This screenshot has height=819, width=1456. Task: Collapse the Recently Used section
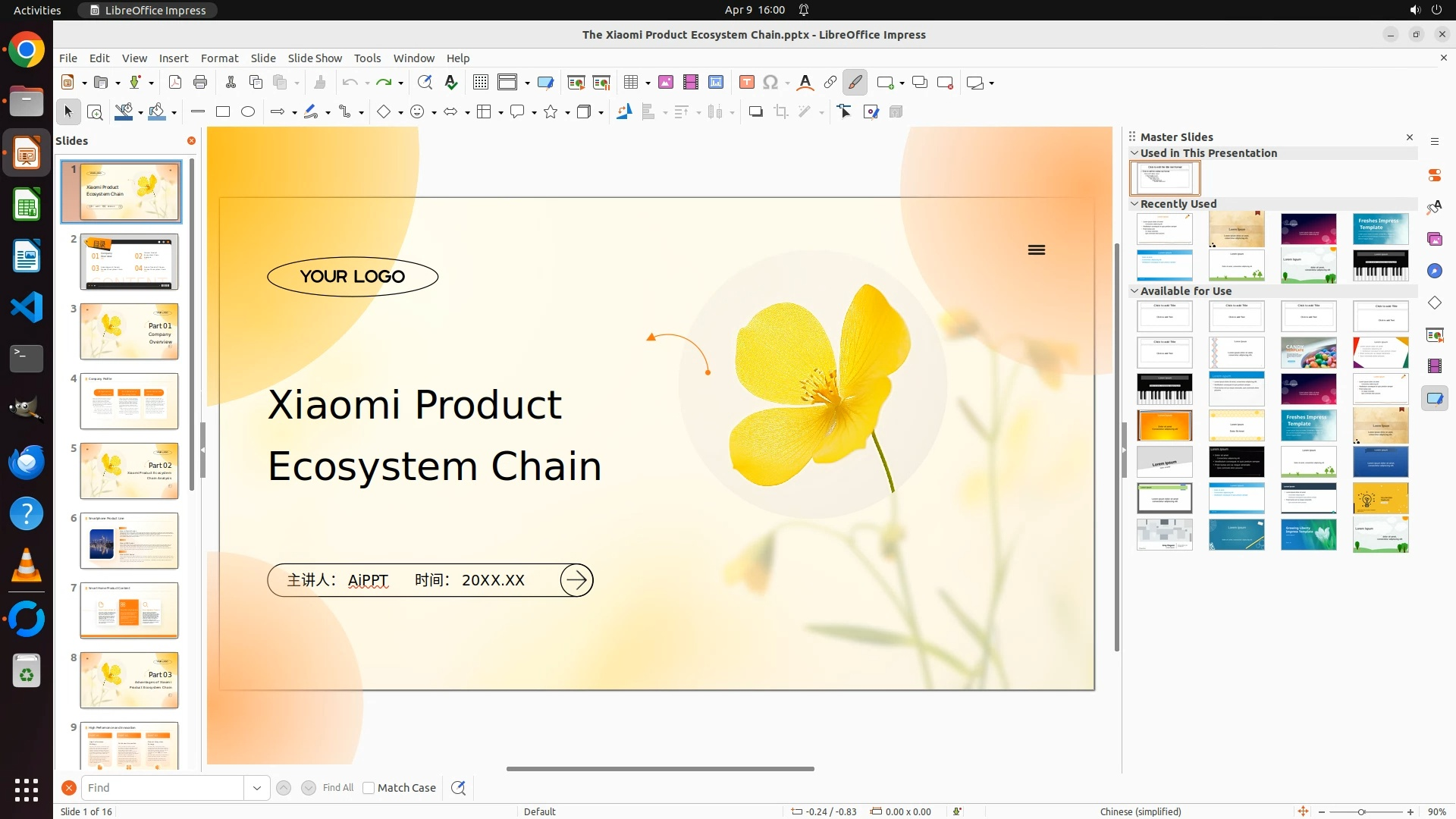1134,204
